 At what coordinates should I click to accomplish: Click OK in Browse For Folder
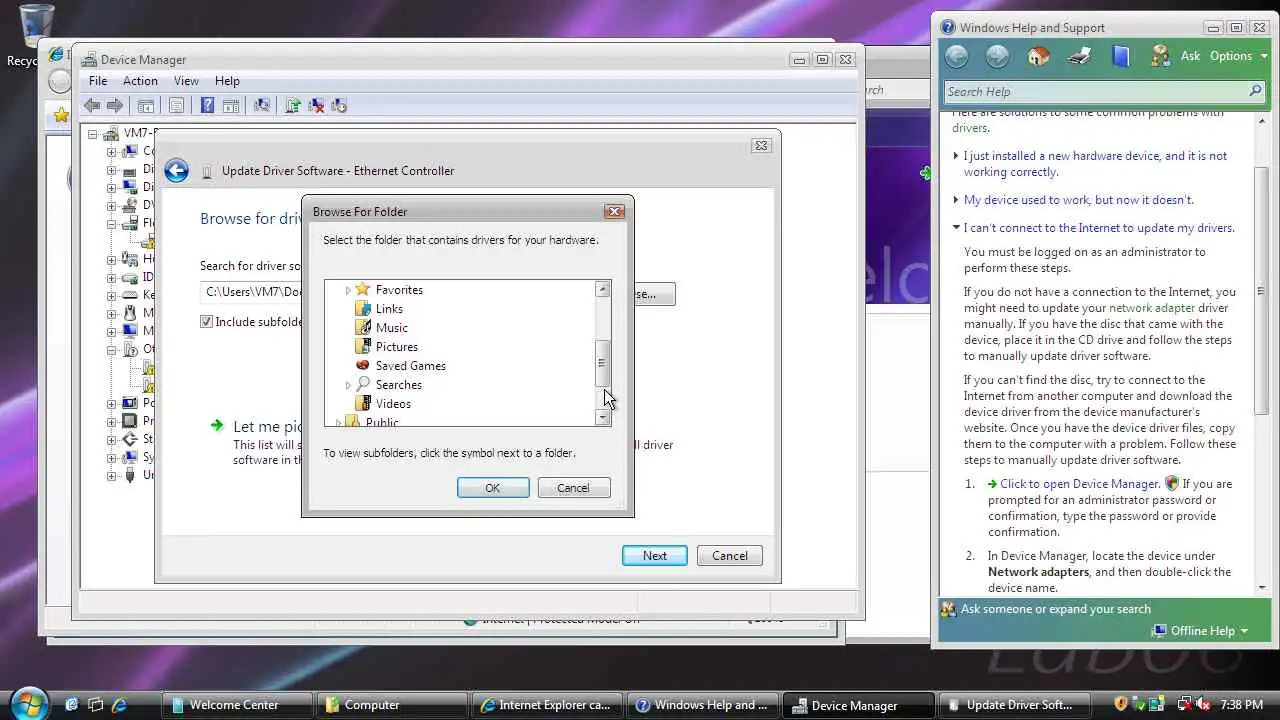pos(493,488)
